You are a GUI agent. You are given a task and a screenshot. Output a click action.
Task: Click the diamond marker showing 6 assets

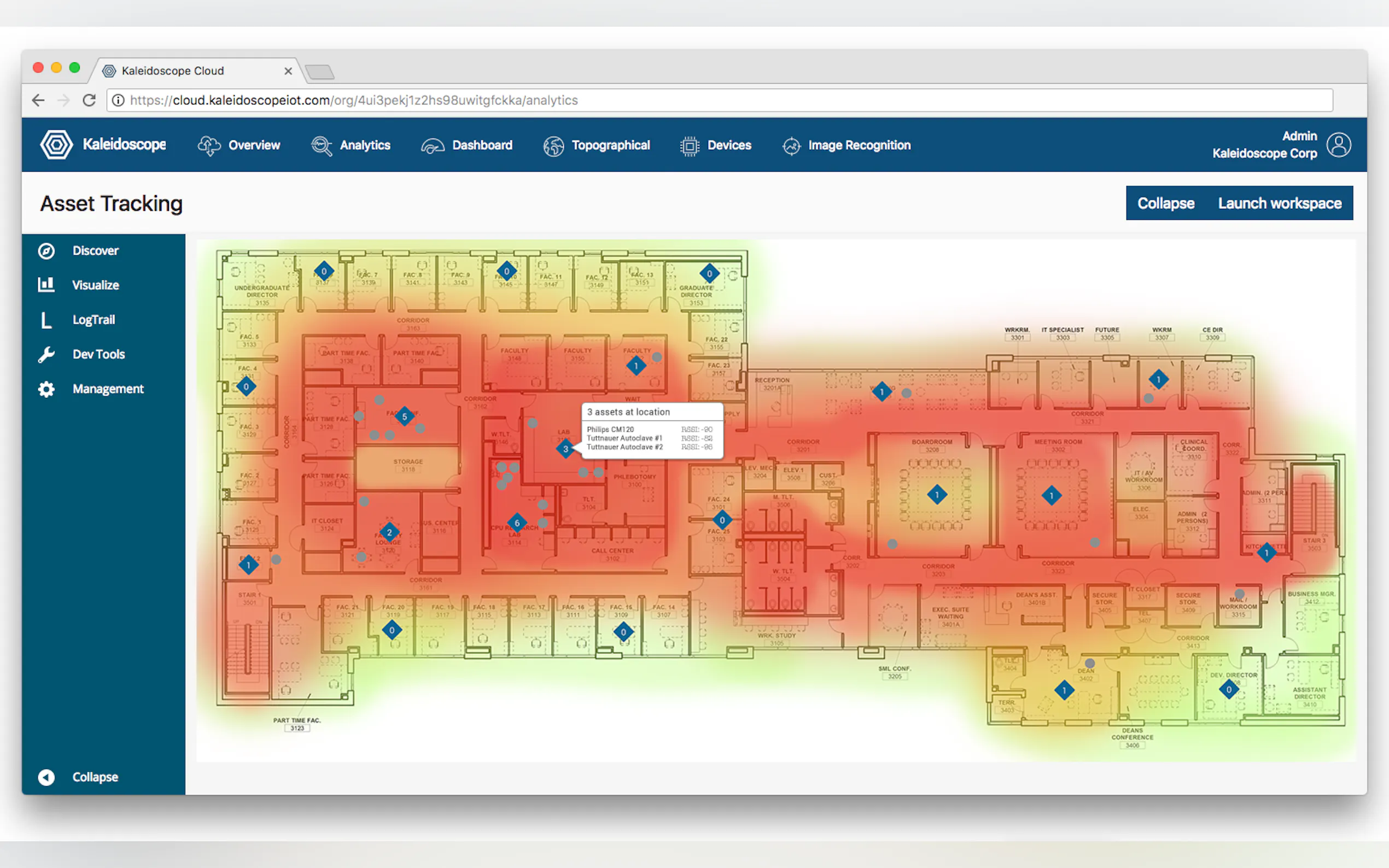tap(517, 523)
